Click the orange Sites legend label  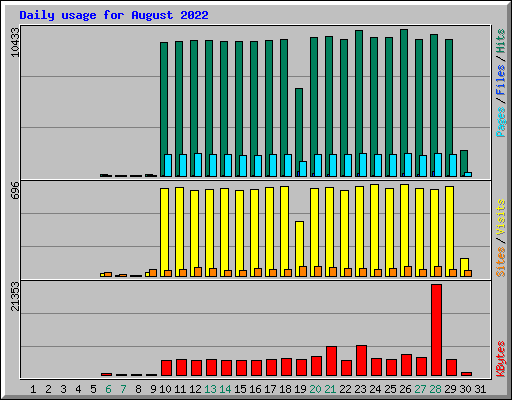point(500,262)
